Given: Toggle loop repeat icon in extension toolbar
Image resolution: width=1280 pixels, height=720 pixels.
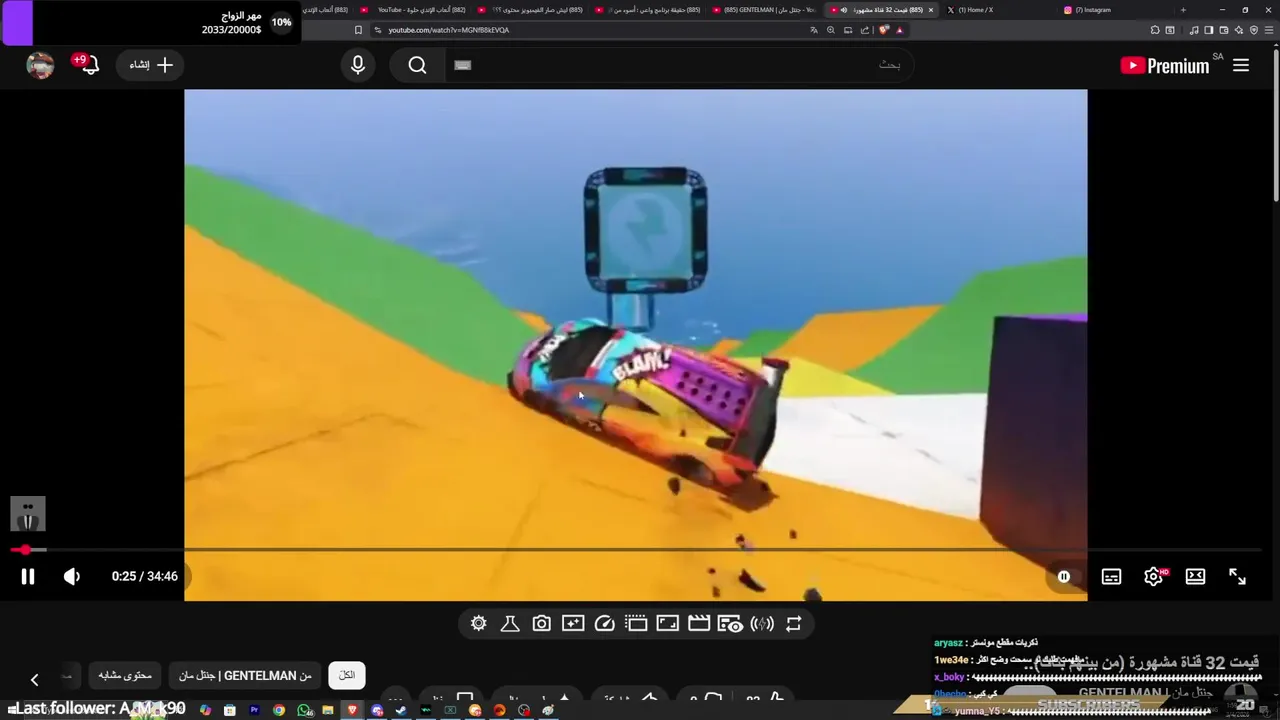Looking at the screenshot, I should coord(793,623).
